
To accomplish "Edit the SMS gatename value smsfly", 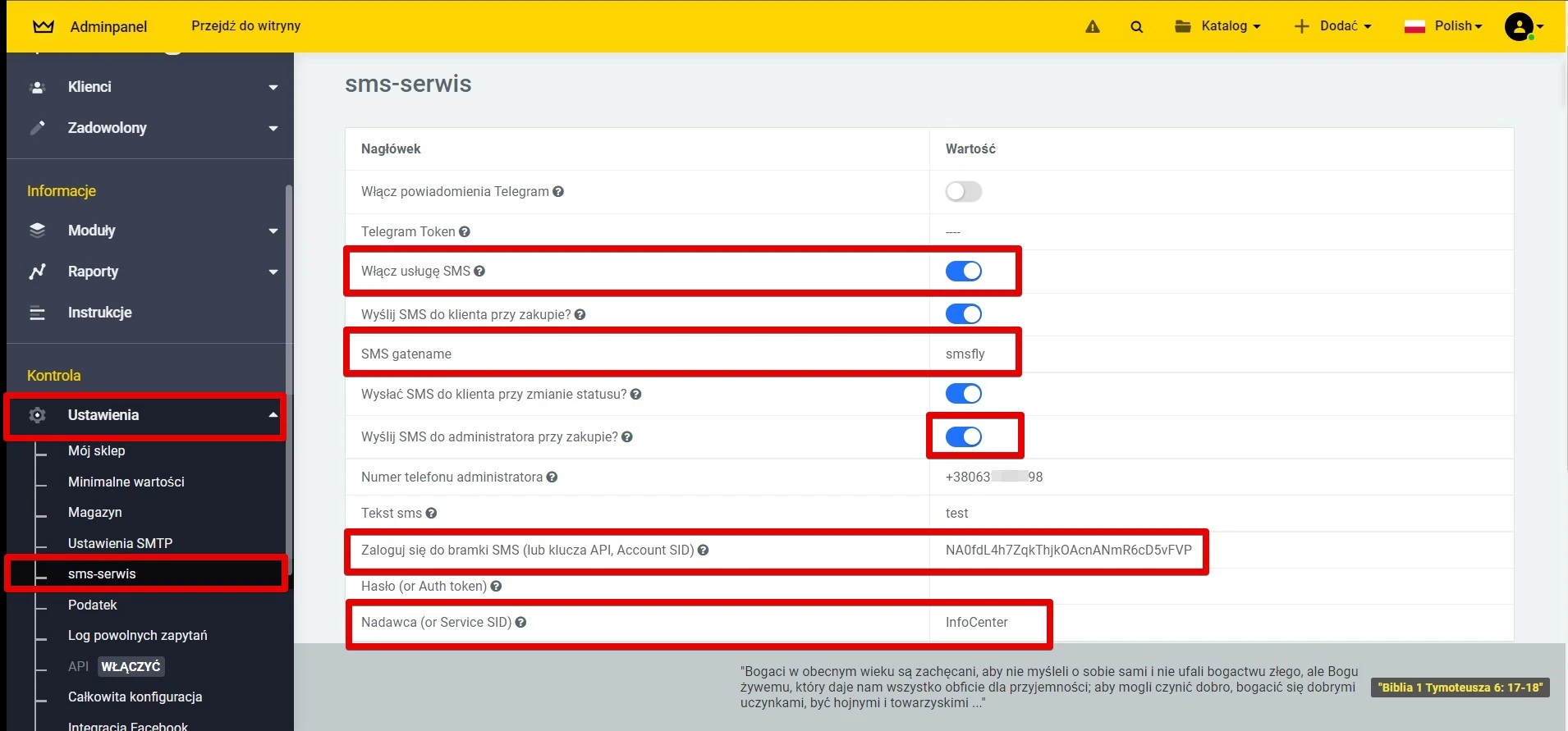I will pyautogui.click(x=965, y=354).
